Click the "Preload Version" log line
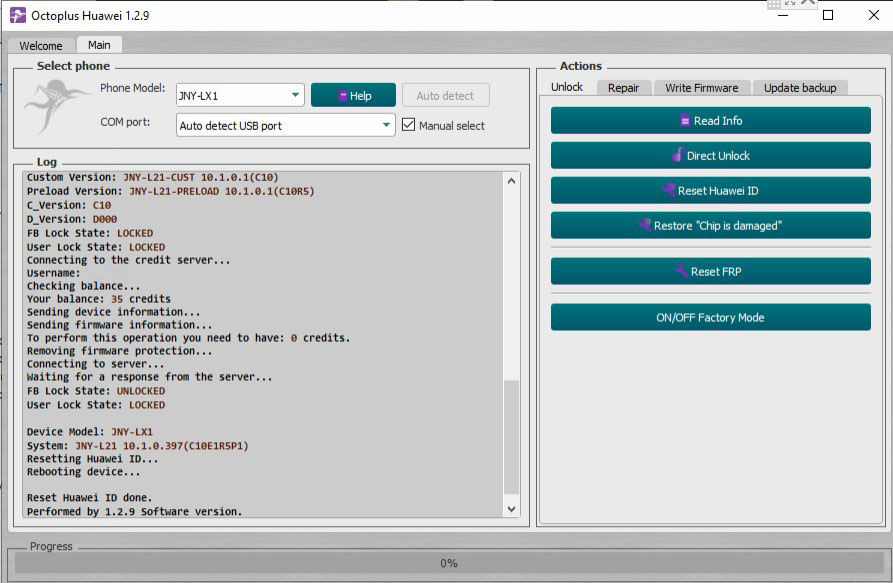 [x=170, y=191]
